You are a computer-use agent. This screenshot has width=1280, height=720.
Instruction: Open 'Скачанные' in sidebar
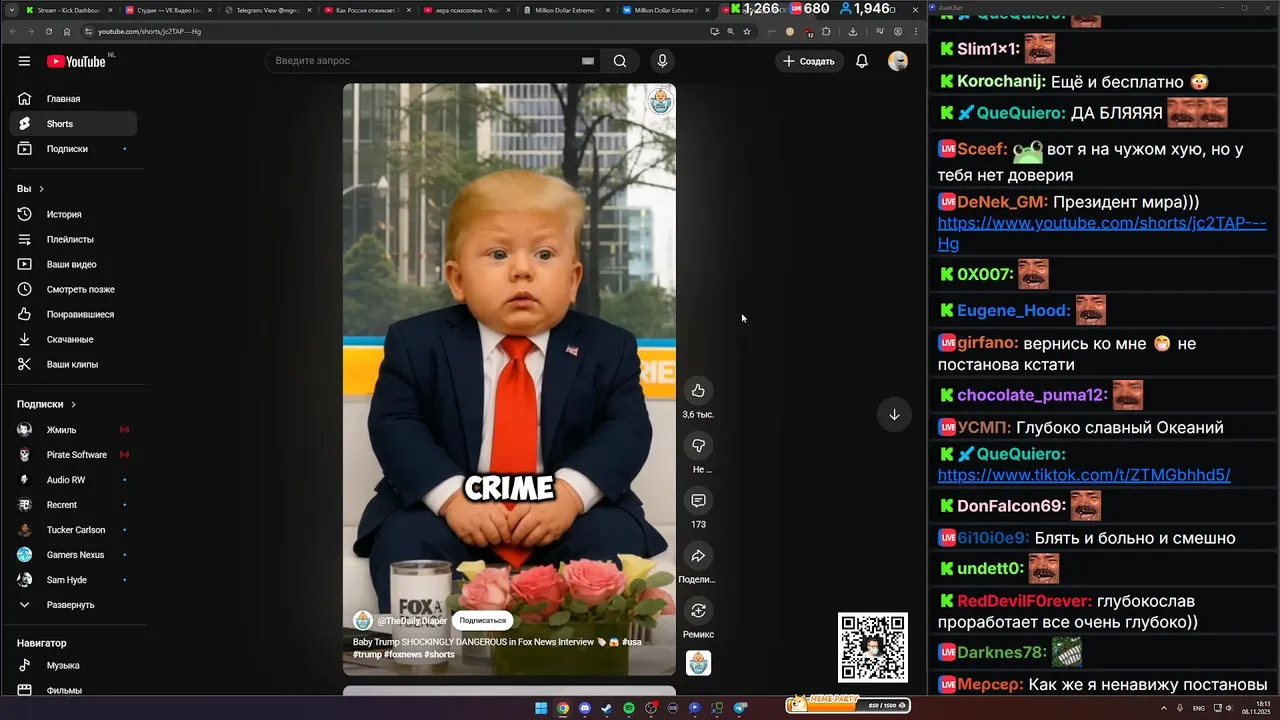pyautogui.click(x=72, y=339)
